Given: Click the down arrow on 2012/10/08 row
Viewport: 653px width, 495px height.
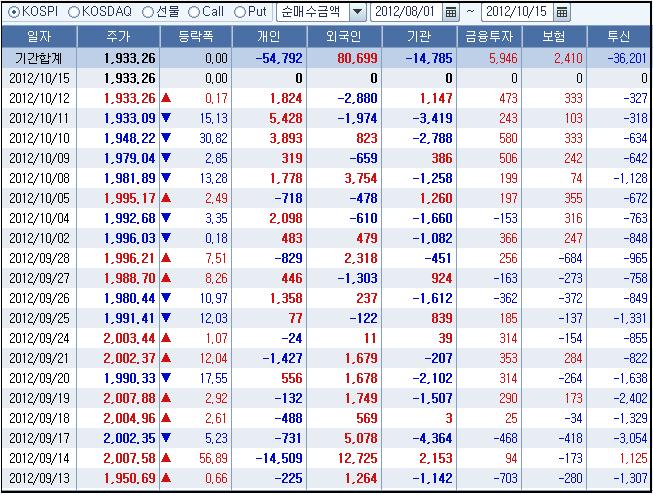Looking at the screenshot, I should (x=166, y=178).
